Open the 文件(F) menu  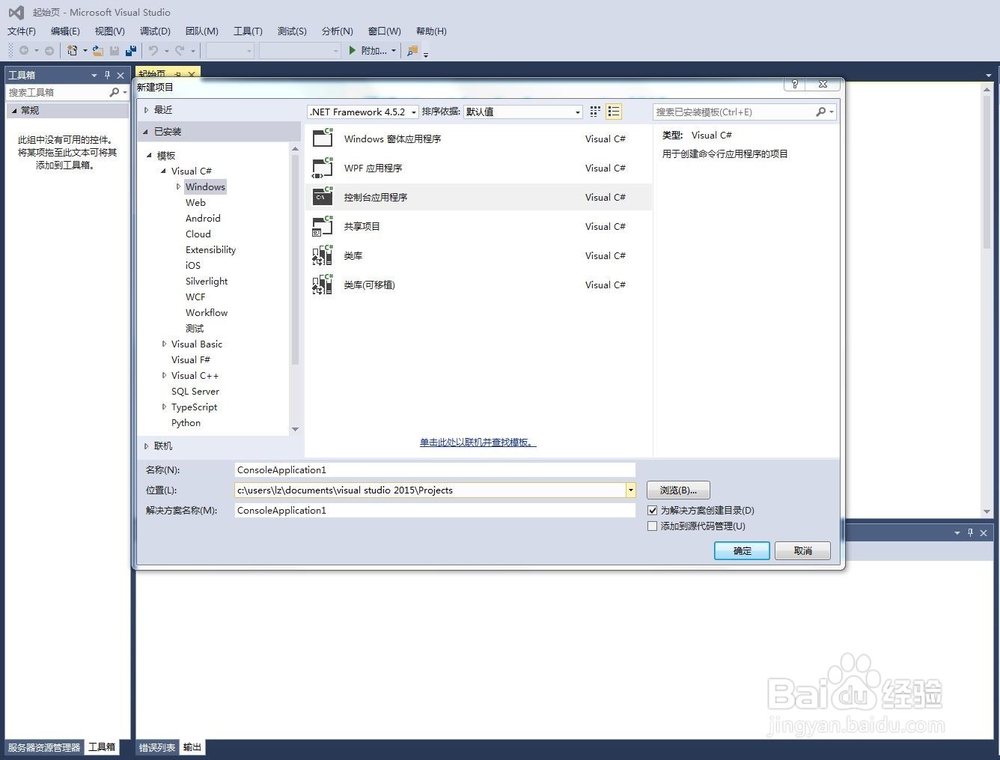pyautogui.click(x=22, y=31)
